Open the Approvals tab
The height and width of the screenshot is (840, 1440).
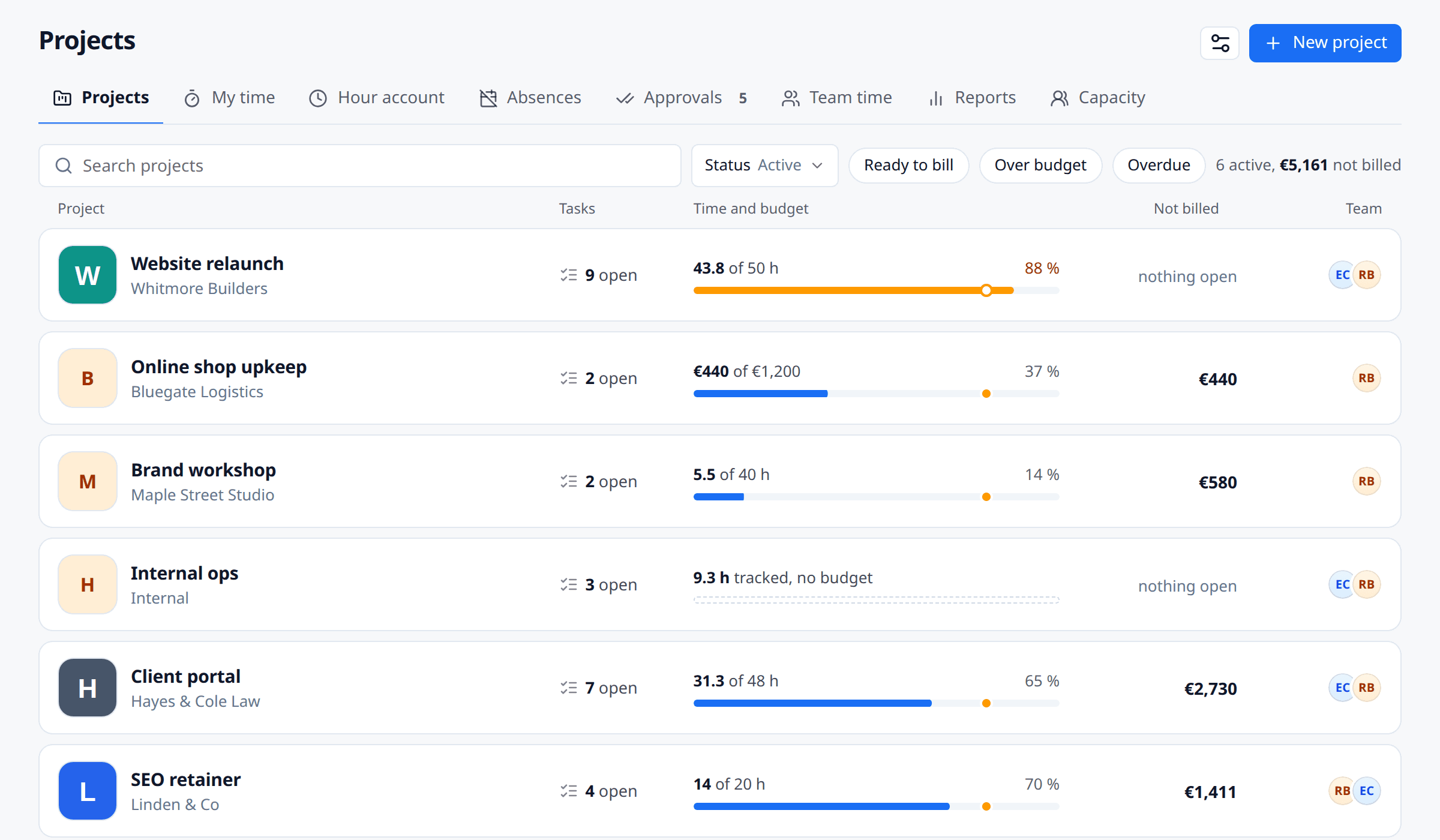[682, 98]
